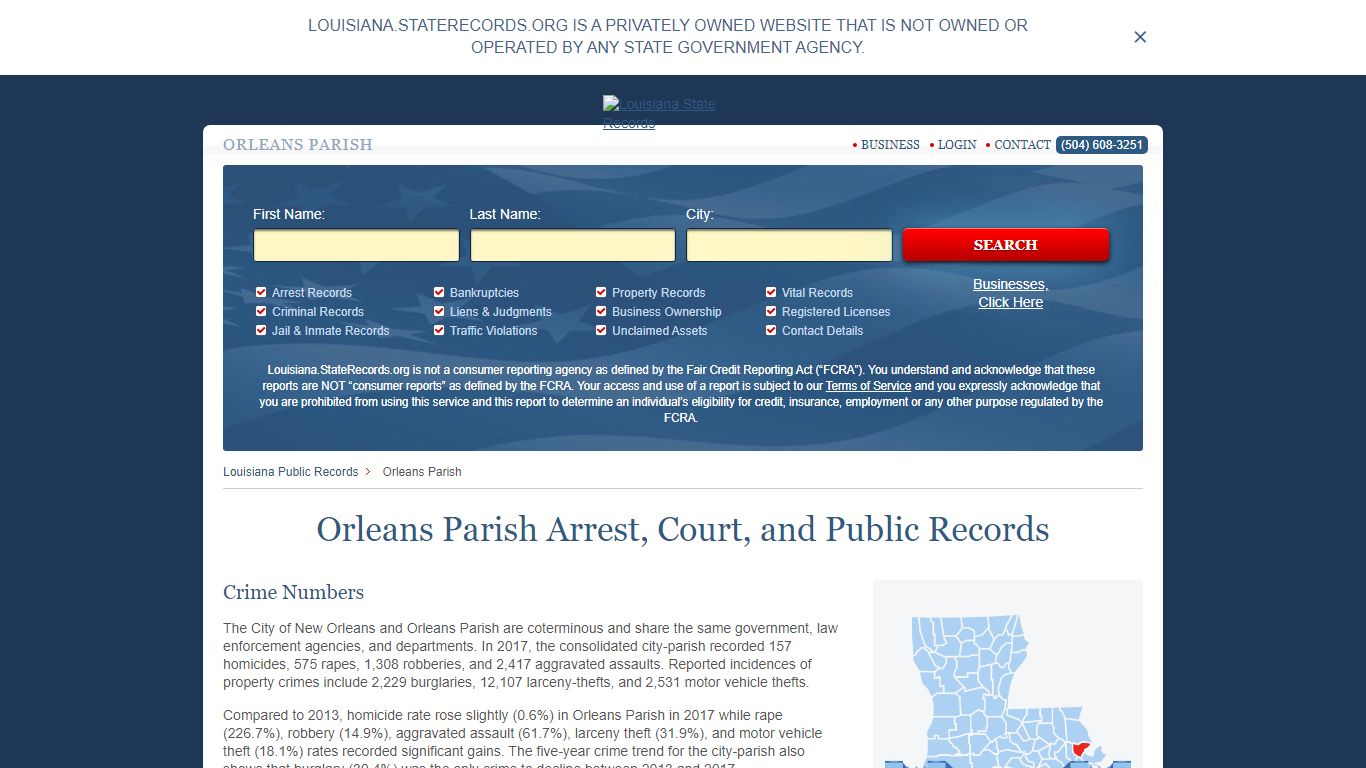
Task: Open the LOGIN link
Action: click(957, 145)
